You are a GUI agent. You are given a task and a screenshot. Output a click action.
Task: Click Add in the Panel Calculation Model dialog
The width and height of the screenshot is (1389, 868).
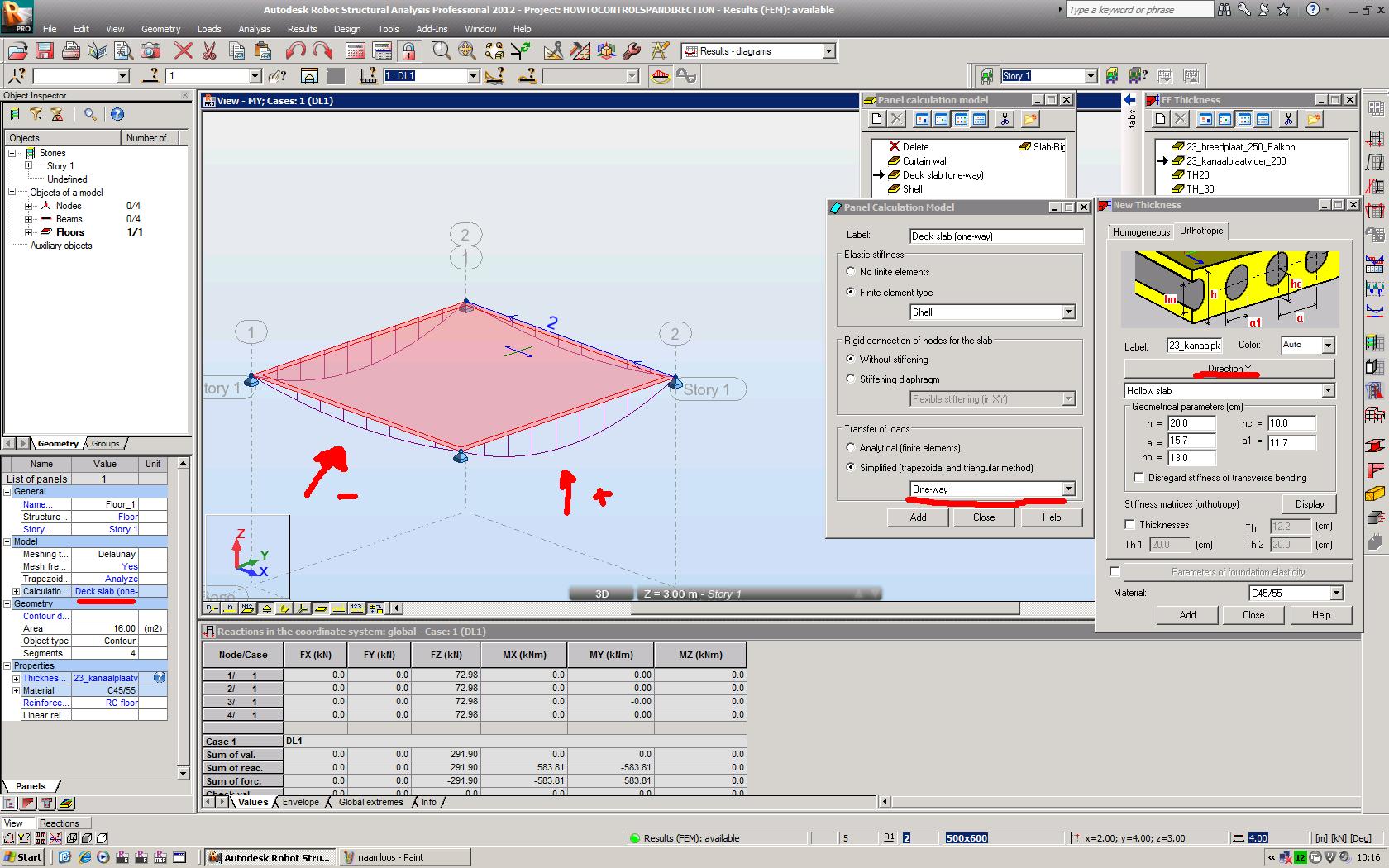click(918, 517)
